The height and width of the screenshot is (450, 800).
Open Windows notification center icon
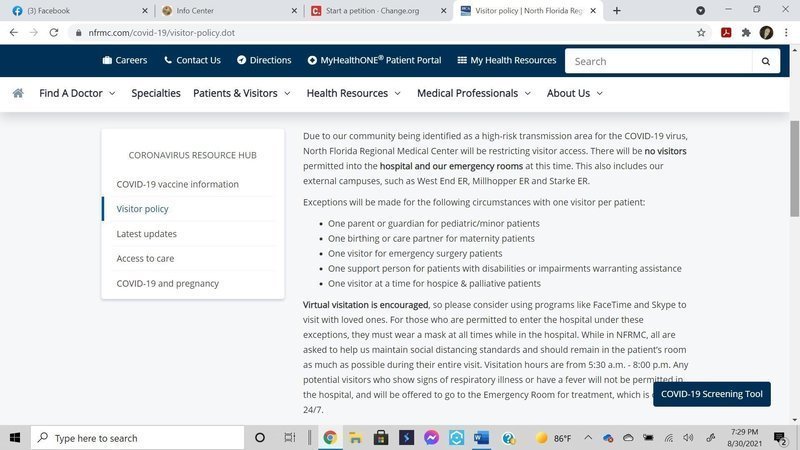point(780,438)
